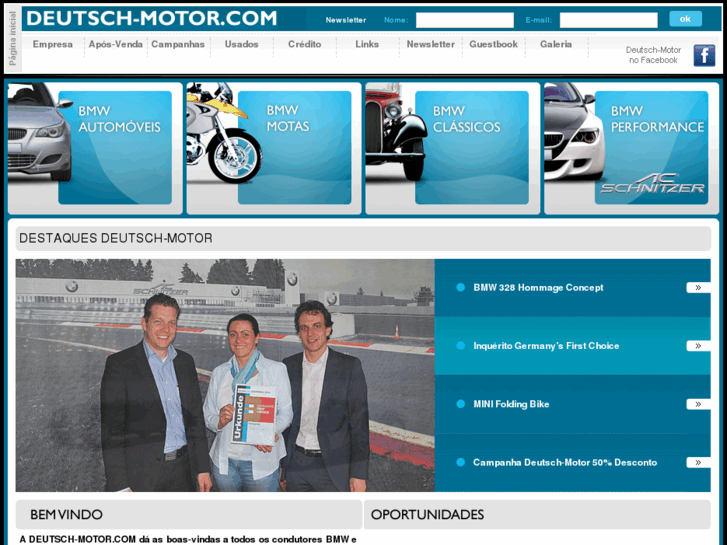Image resolution: width=727 pixels, height=545 pixels.
Task: Open the BMW 328 Hommage Concept highlight
Action: click(538, 288)
